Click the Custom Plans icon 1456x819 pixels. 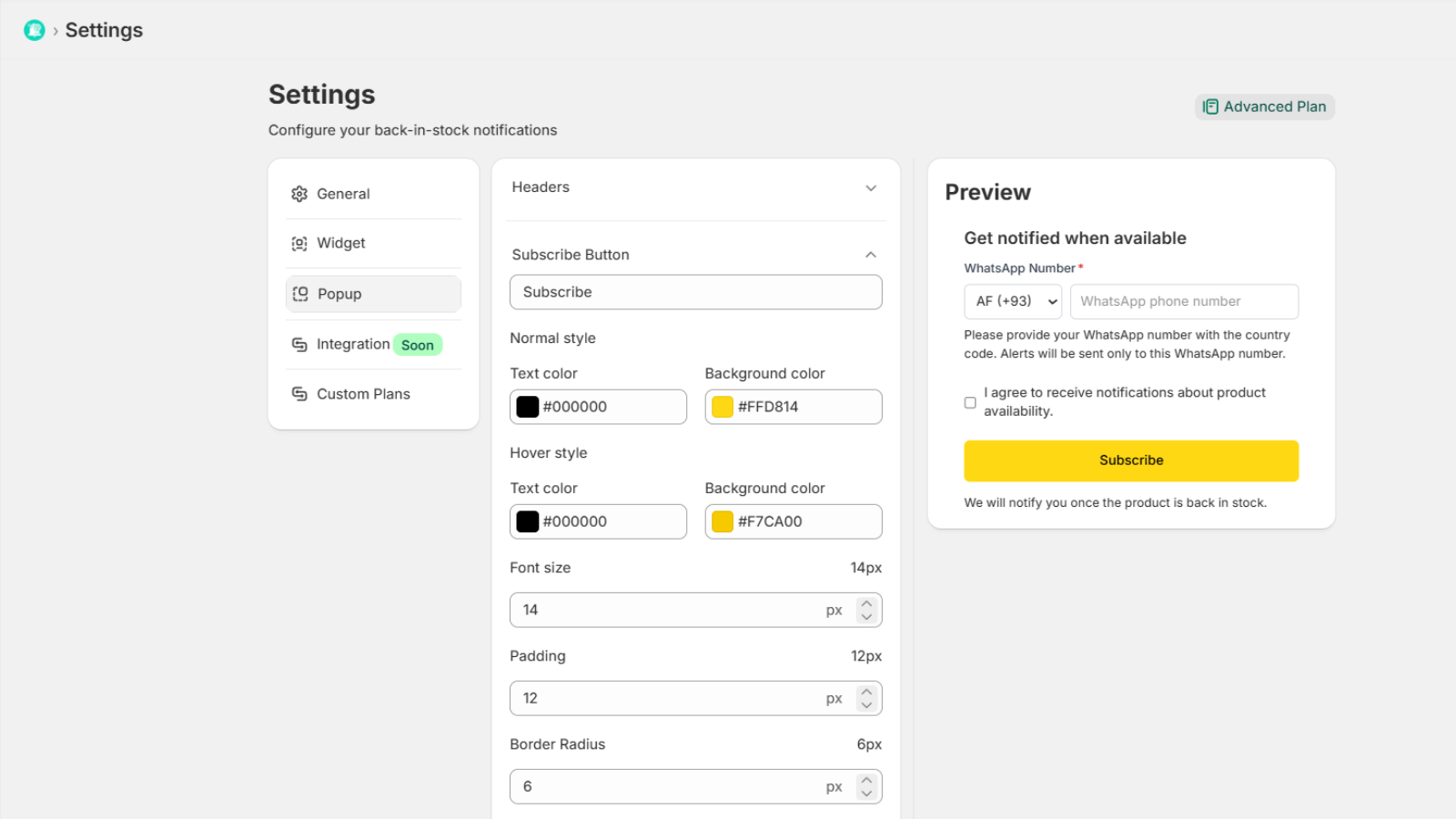(x=299, y=394)
